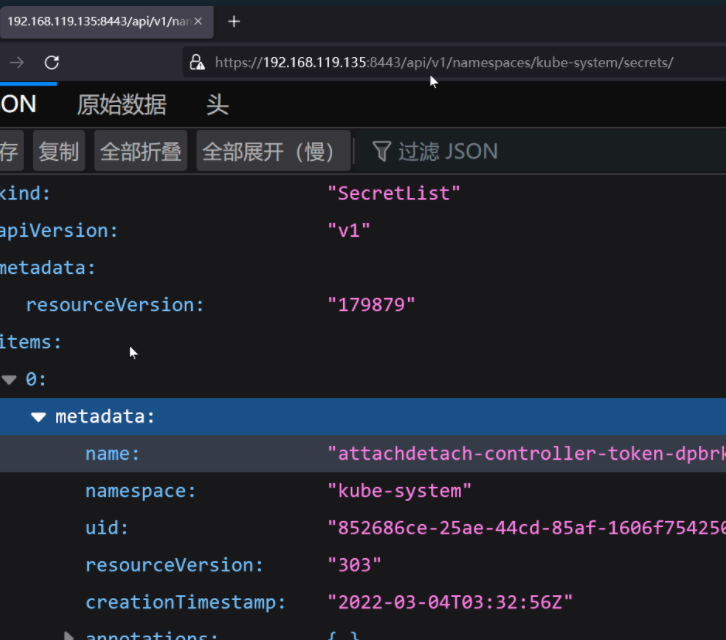This screenshot has height=640, width=726.
Task: Click the "kube-system" value
Action: pos(399,491)
